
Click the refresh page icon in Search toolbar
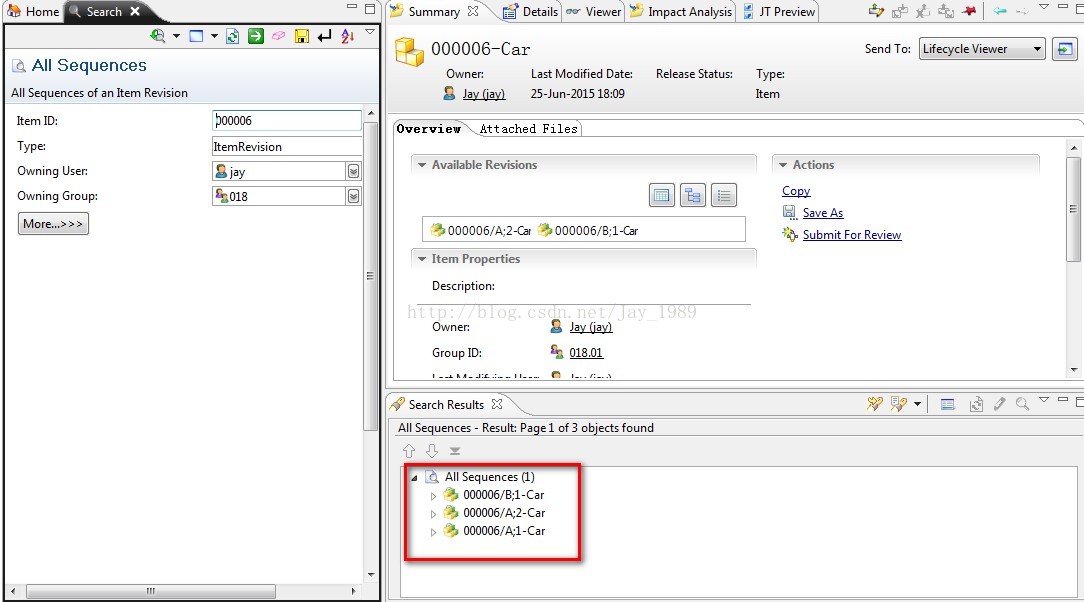tap(233, 36)
